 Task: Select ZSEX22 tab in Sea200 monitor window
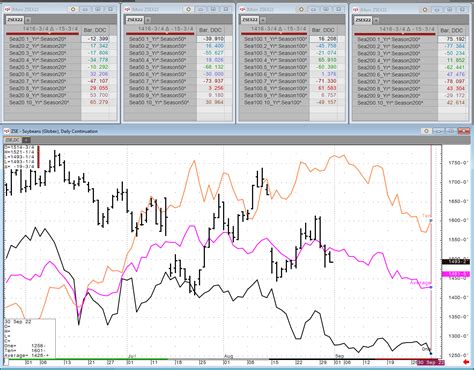point(363,20)
